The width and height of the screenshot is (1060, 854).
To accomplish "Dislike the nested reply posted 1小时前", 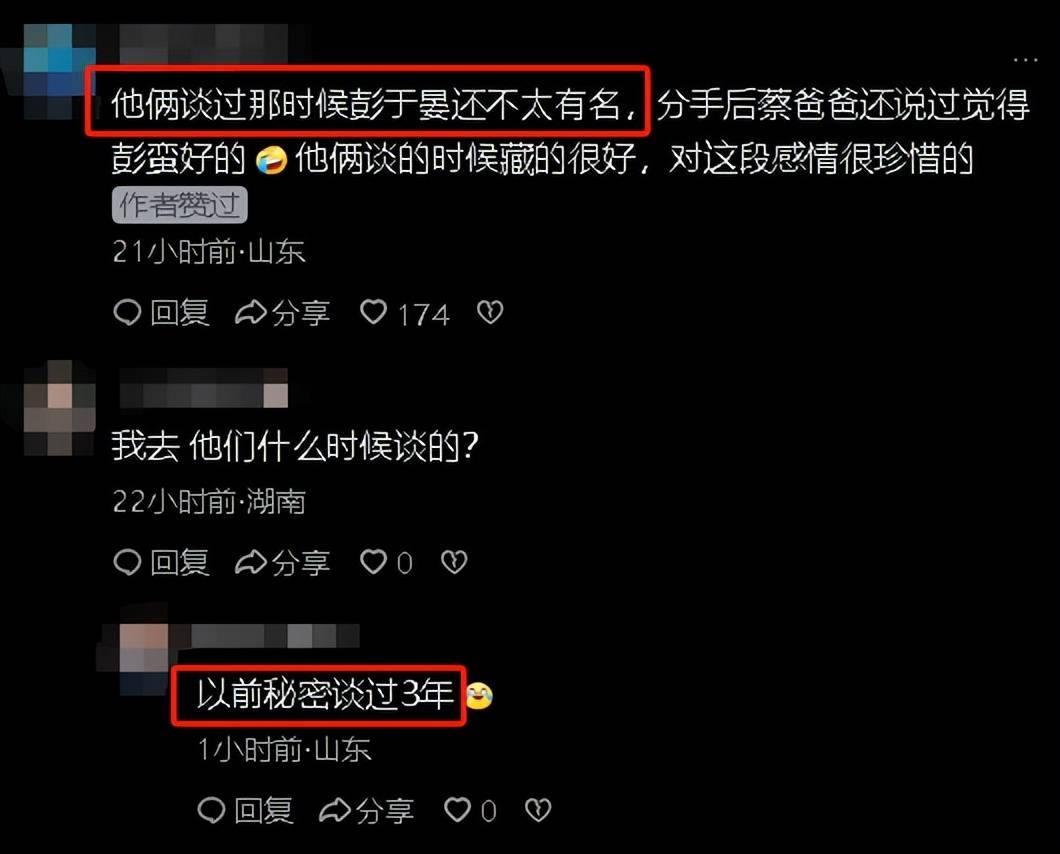I will pos(538,809).
